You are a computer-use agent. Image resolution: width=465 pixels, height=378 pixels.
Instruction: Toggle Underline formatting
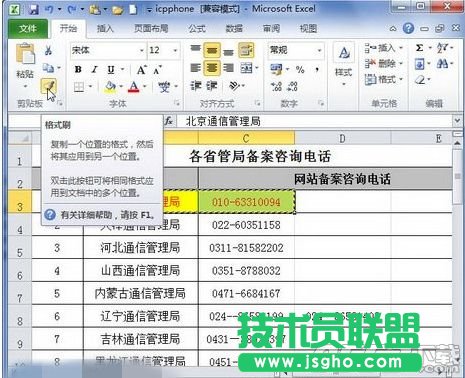click(x=111, y=69)
